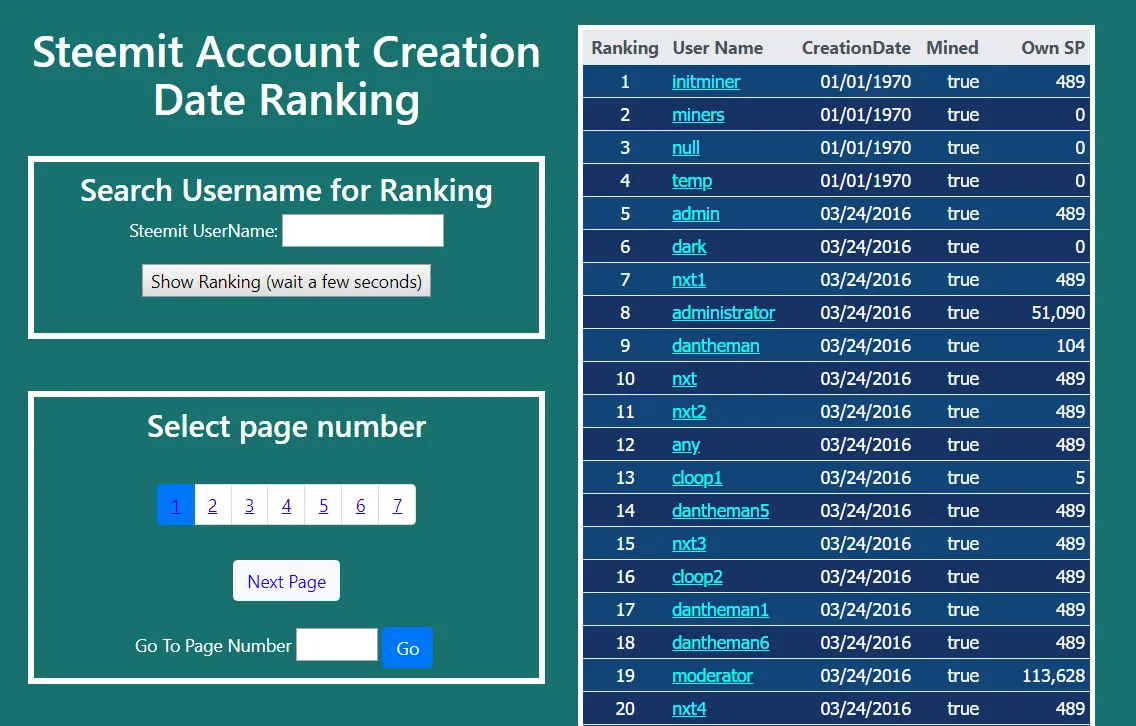Click ranking number 10 cell
The height and width of the screenshot is (726, 1136).
point(625,379)
